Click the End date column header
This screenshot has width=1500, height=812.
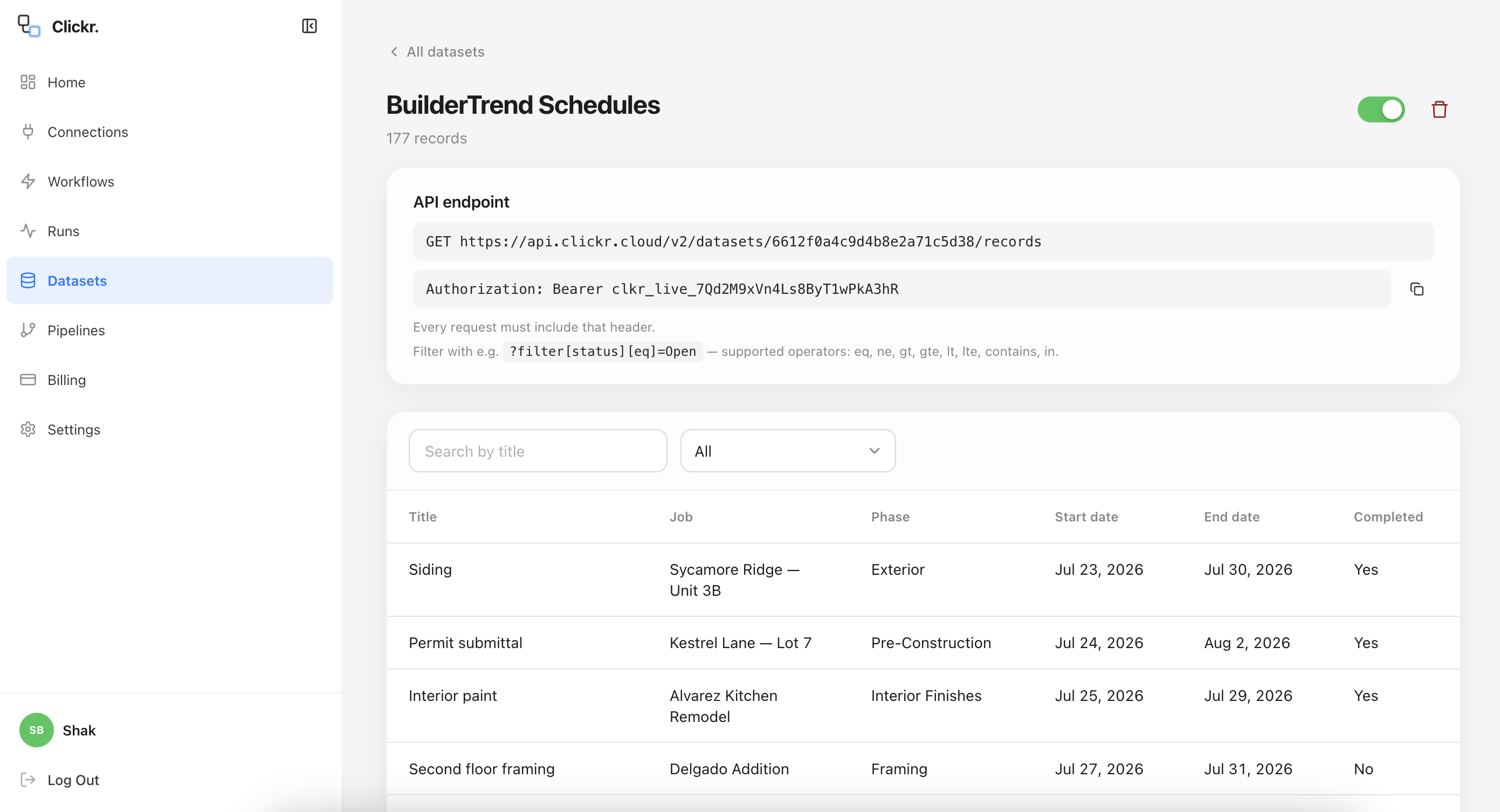point(1231,517)
